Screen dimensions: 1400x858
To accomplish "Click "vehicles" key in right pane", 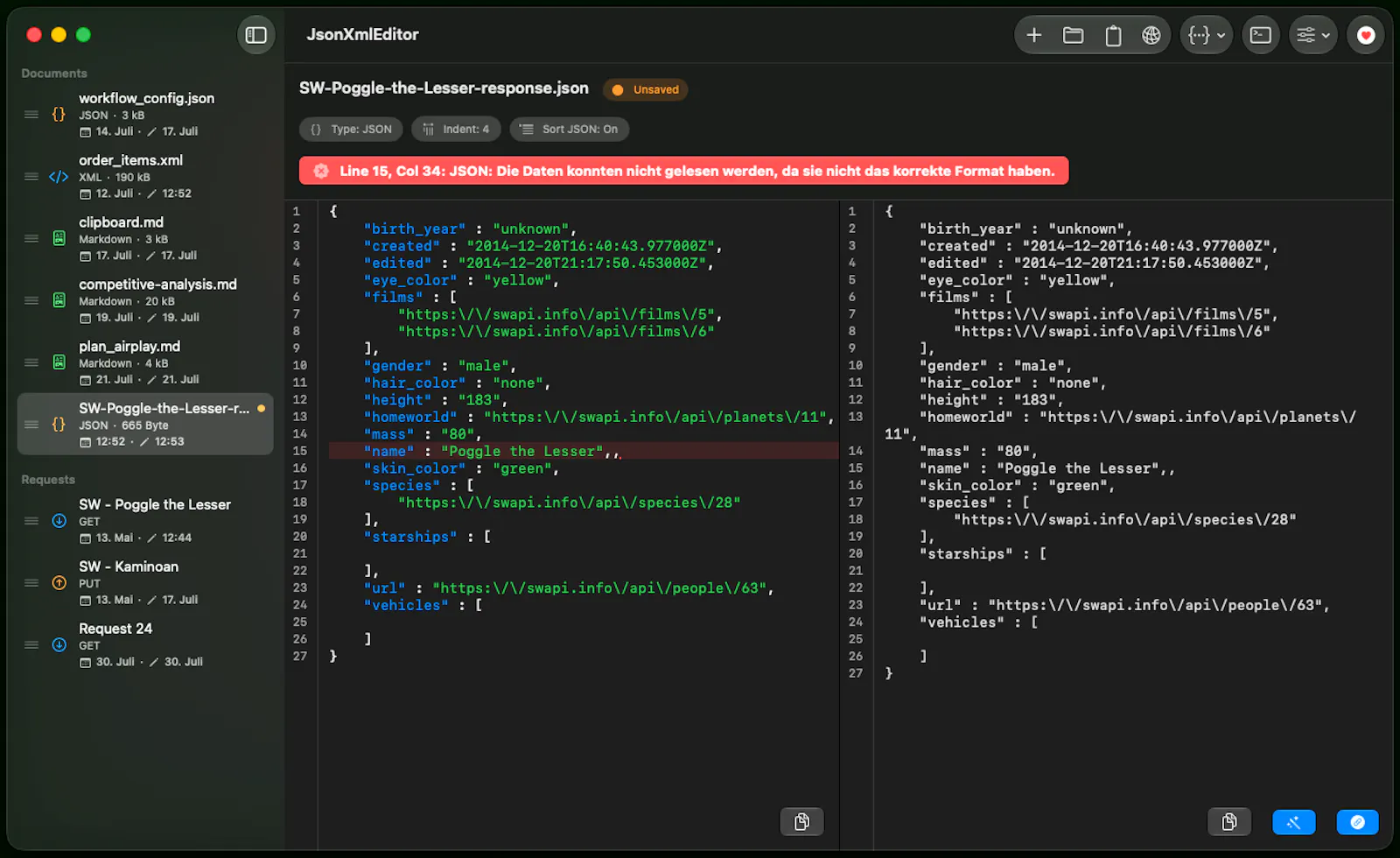I will (962, 622).
